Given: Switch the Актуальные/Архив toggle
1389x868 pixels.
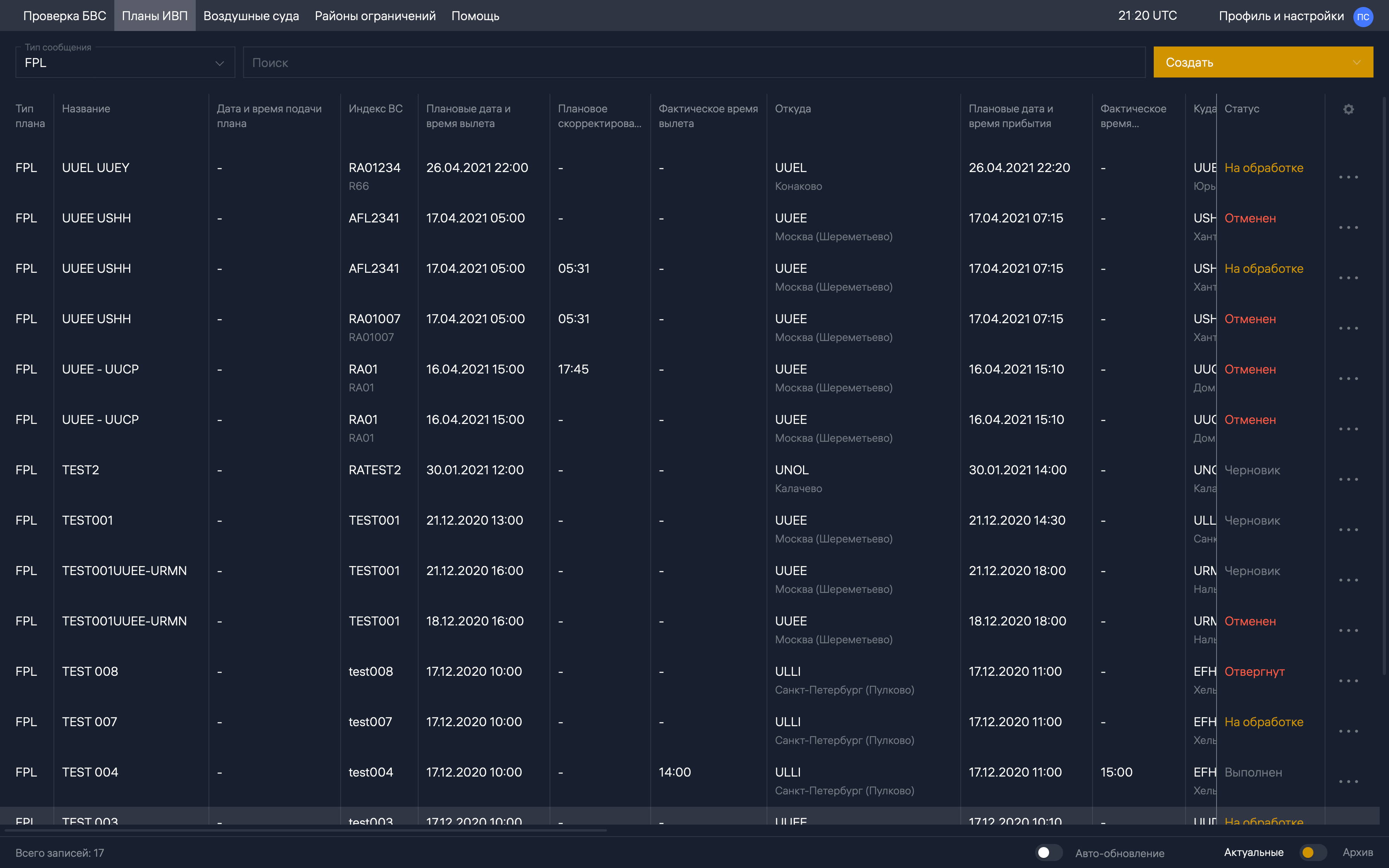Looking at the screenshot, I should click(1313, 852).
